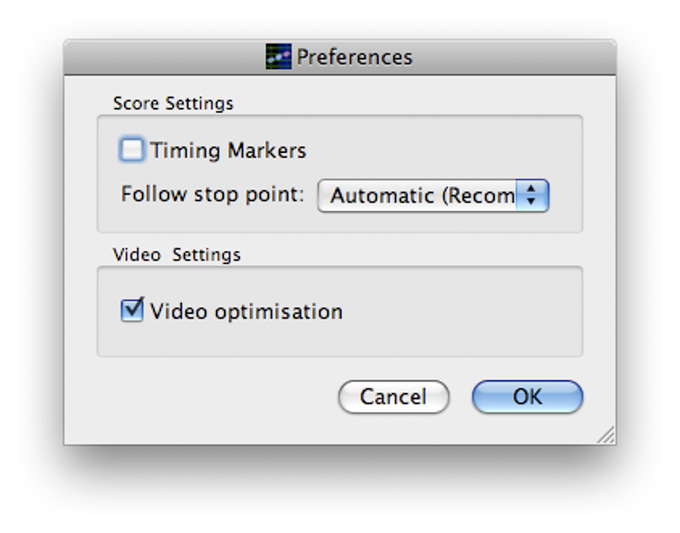Click the app icon beside Preferences title
This screenshot has height=533, width=680.
278,56
